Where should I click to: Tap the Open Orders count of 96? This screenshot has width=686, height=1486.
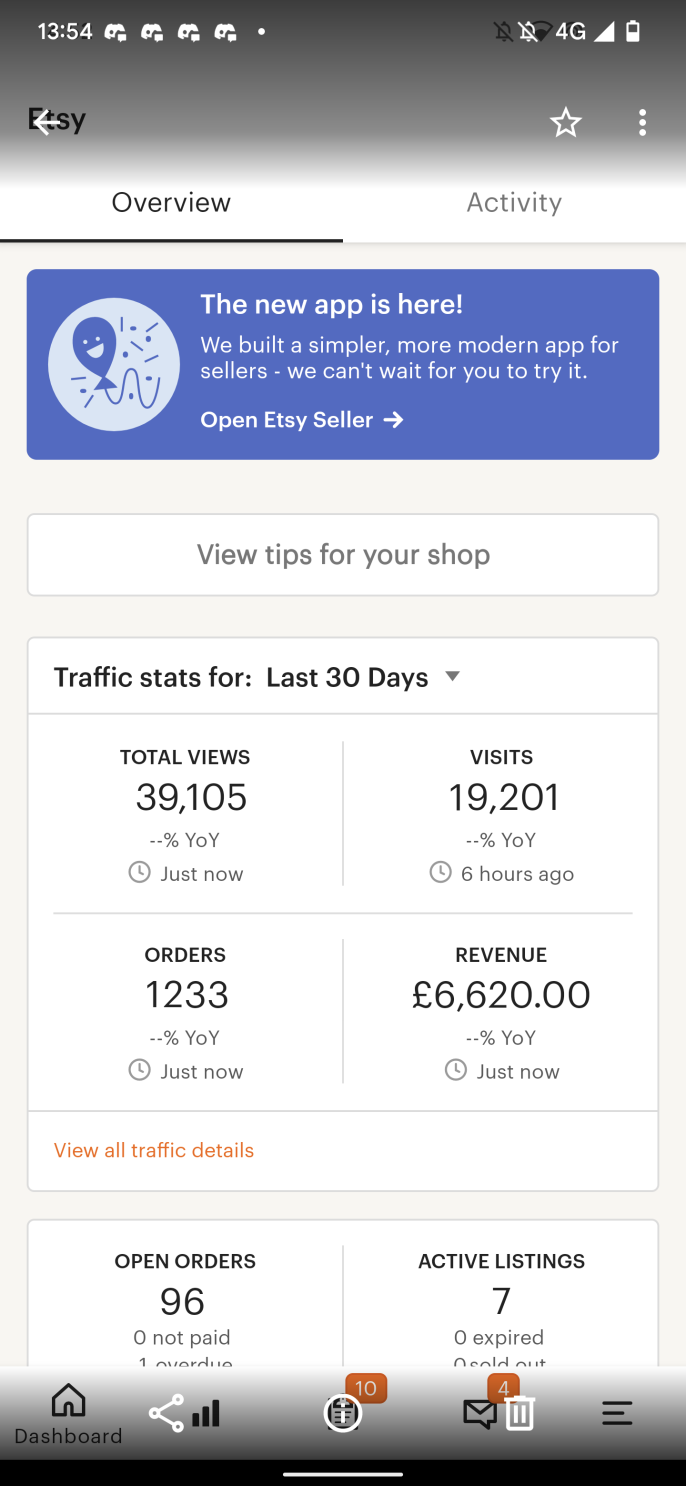[x=183, y=1301]
